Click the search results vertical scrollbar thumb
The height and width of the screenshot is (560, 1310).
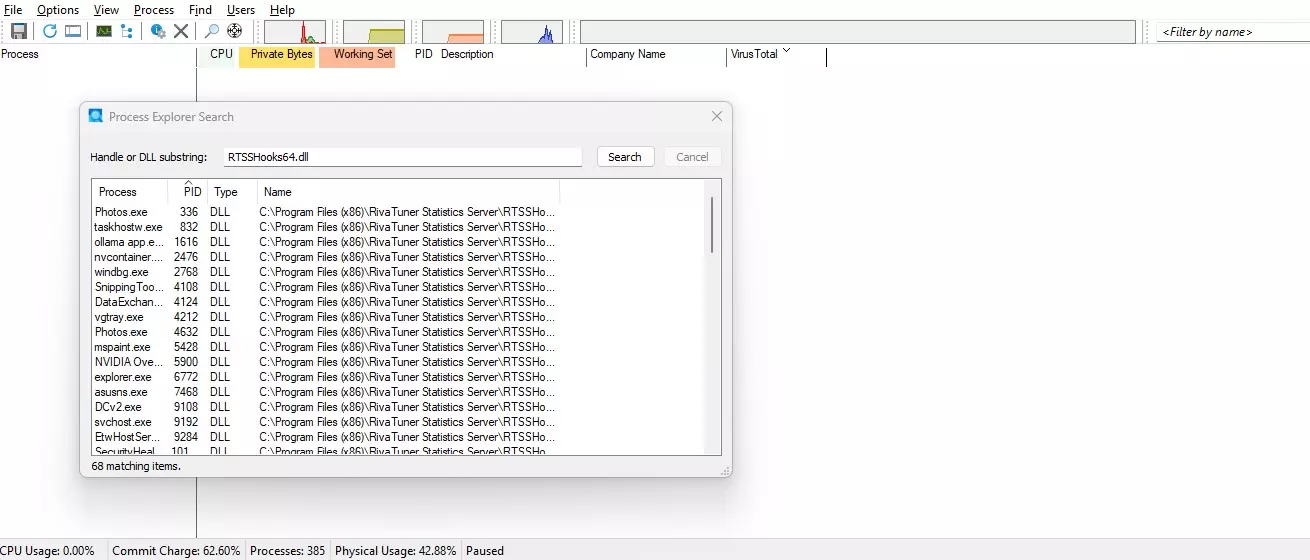712,224
